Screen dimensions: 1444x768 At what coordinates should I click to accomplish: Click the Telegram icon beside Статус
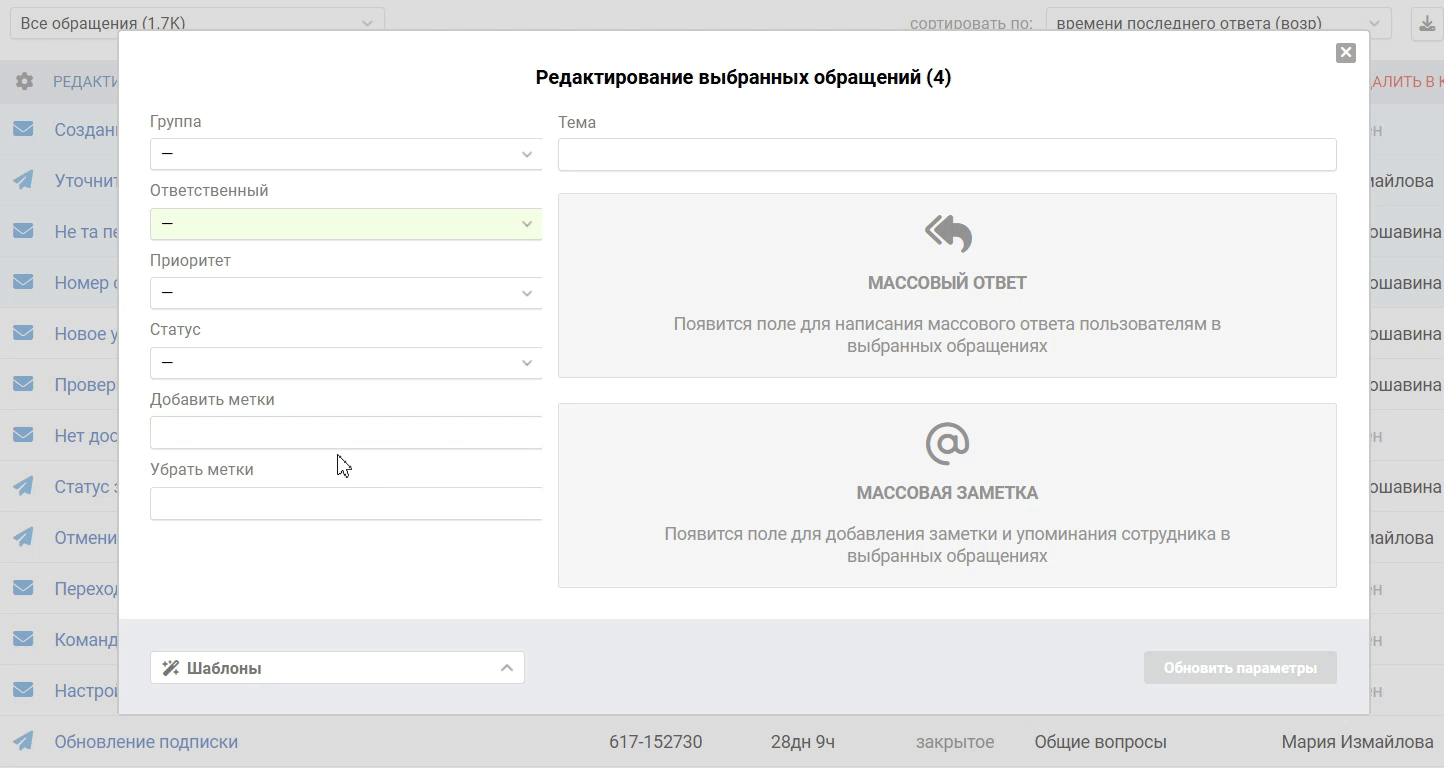tap(23, 486)
